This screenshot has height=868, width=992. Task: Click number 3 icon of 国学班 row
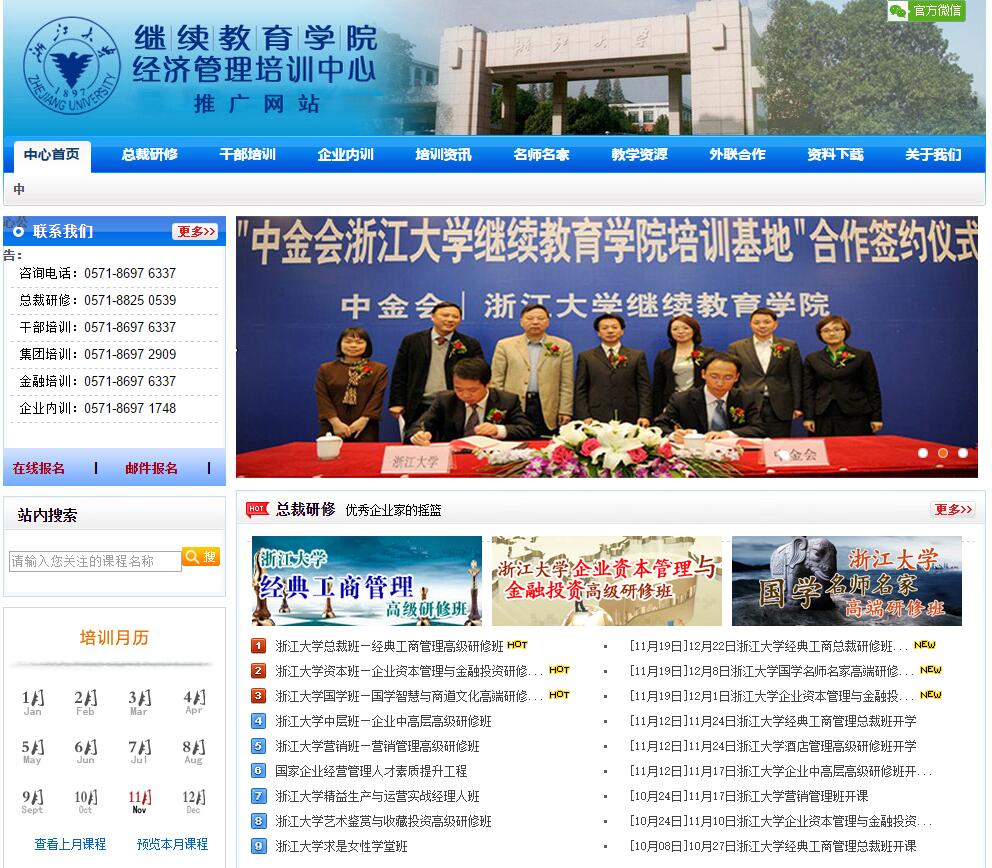[x=258, y=696]
